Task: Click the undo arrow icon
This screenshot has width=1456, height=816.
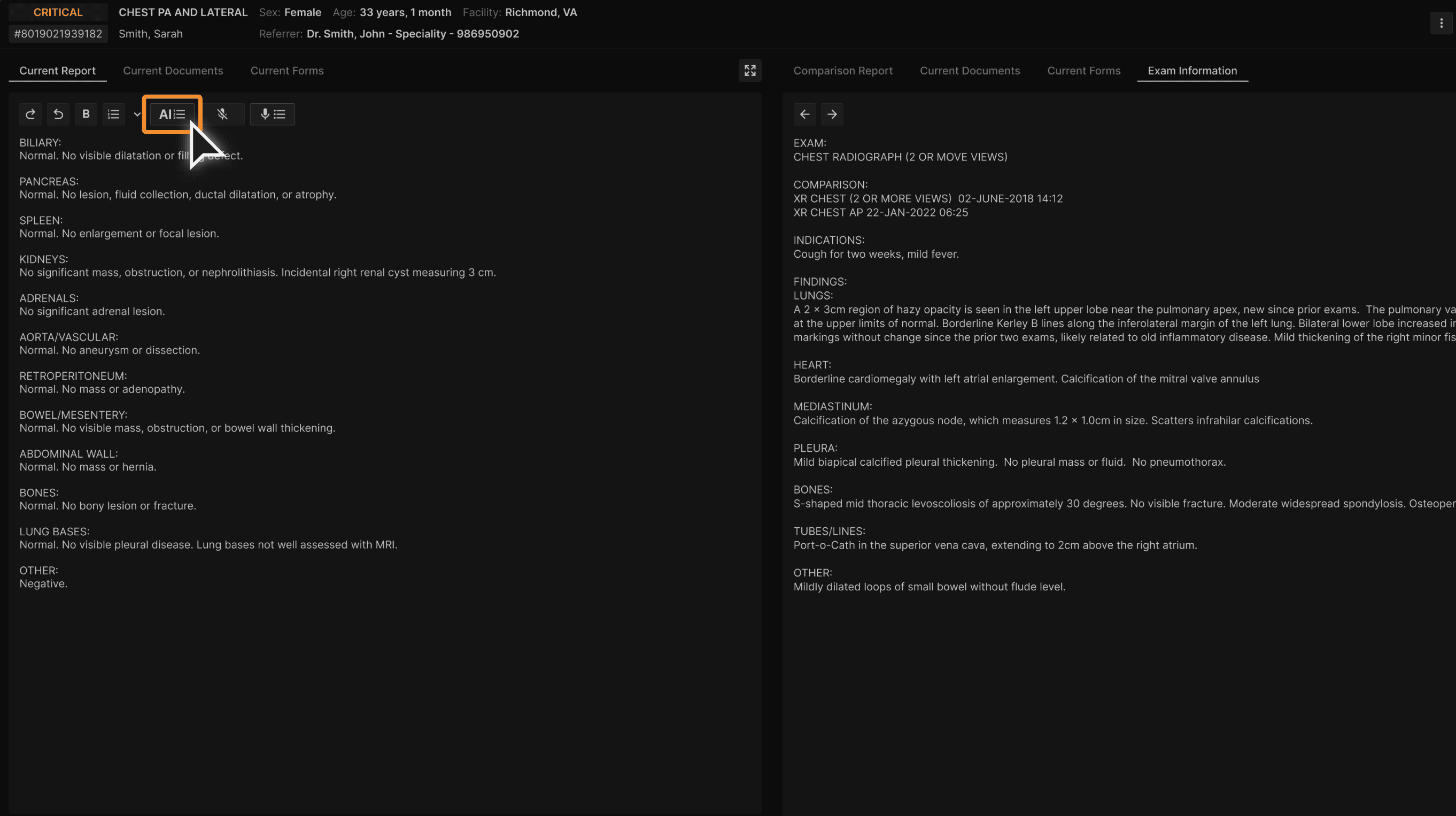Action: coord(58,114)
